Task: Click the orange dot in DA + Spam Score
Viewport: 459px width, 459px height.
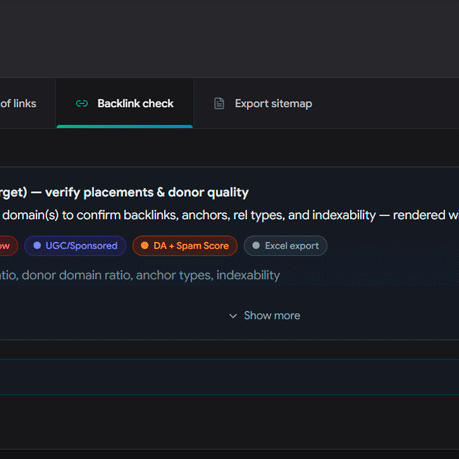Action: click(145, 245)
